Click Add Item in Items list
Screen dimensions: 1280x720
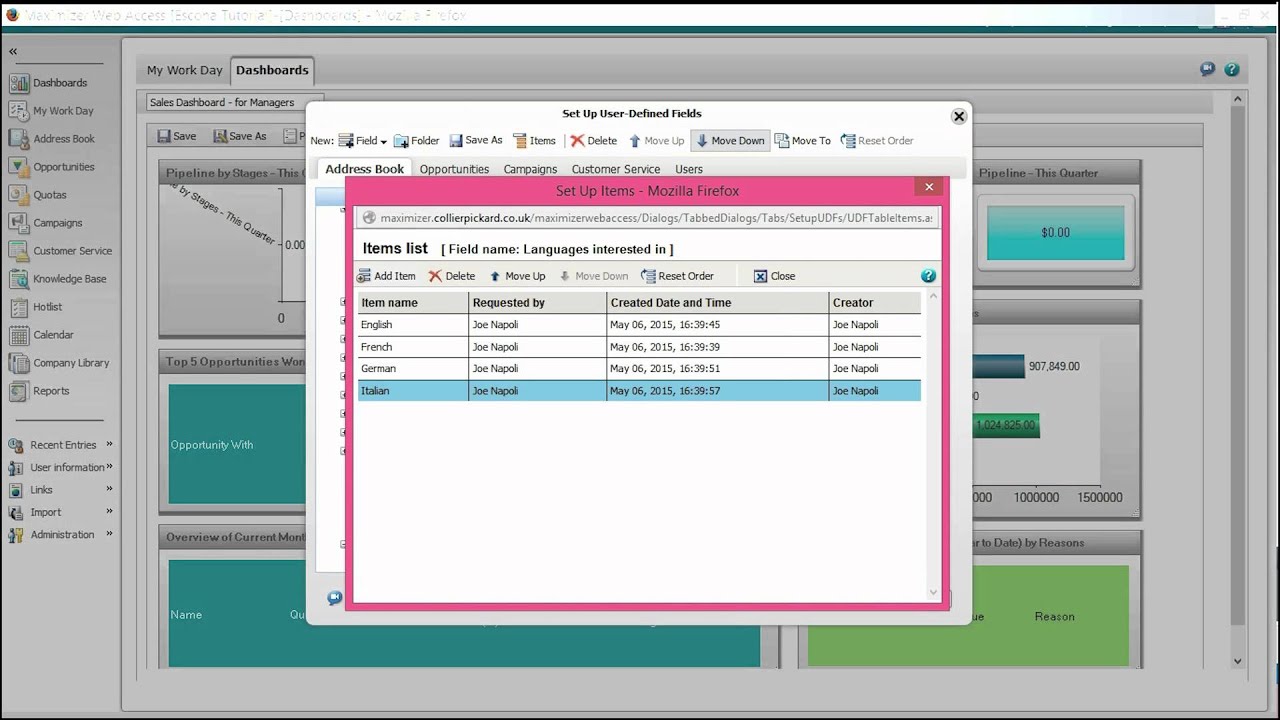pyautogui.click(x=386, y=276)
